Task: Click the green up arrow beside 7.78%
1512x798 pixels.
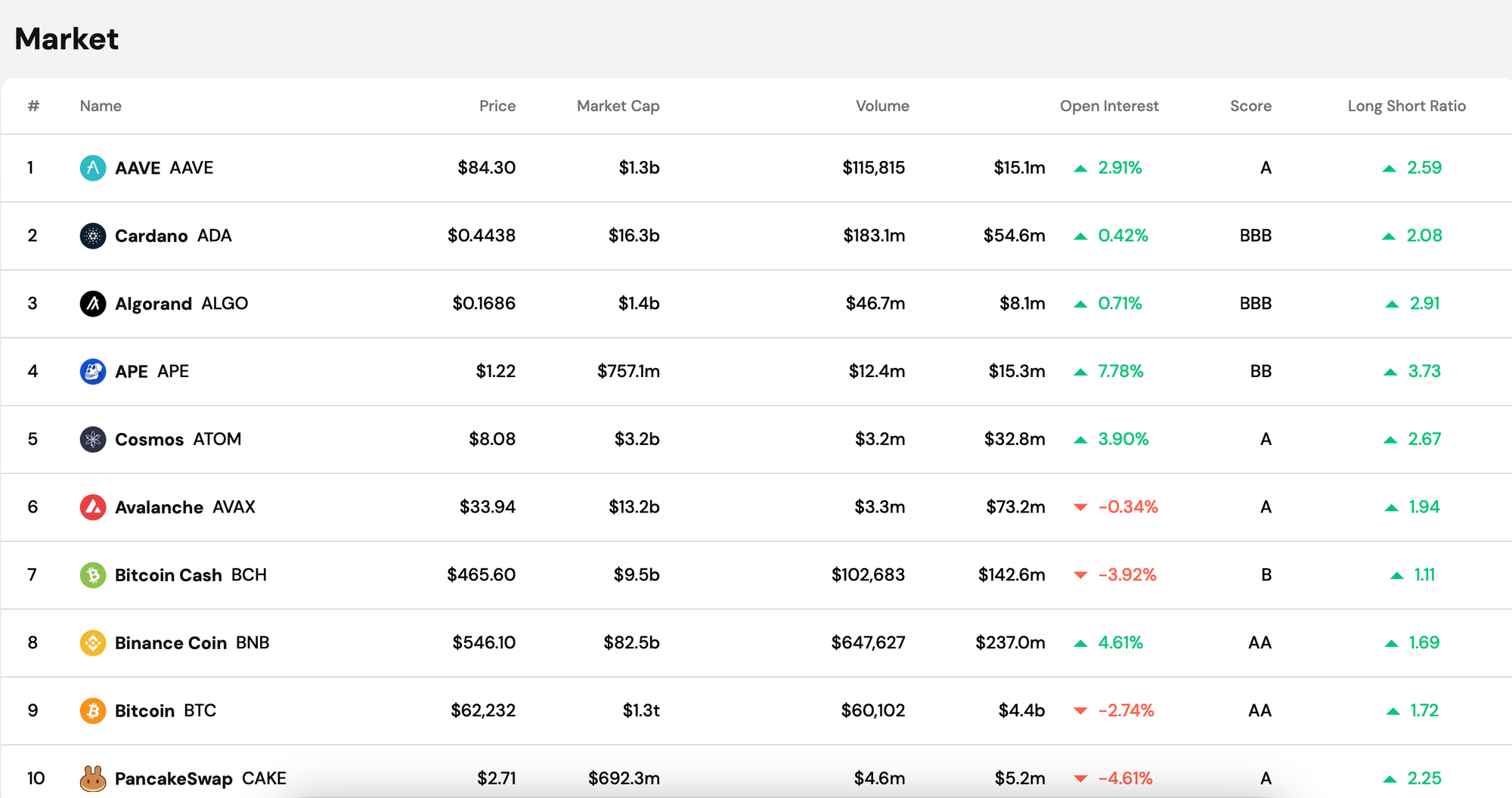Action: (x=1081, y=372)
